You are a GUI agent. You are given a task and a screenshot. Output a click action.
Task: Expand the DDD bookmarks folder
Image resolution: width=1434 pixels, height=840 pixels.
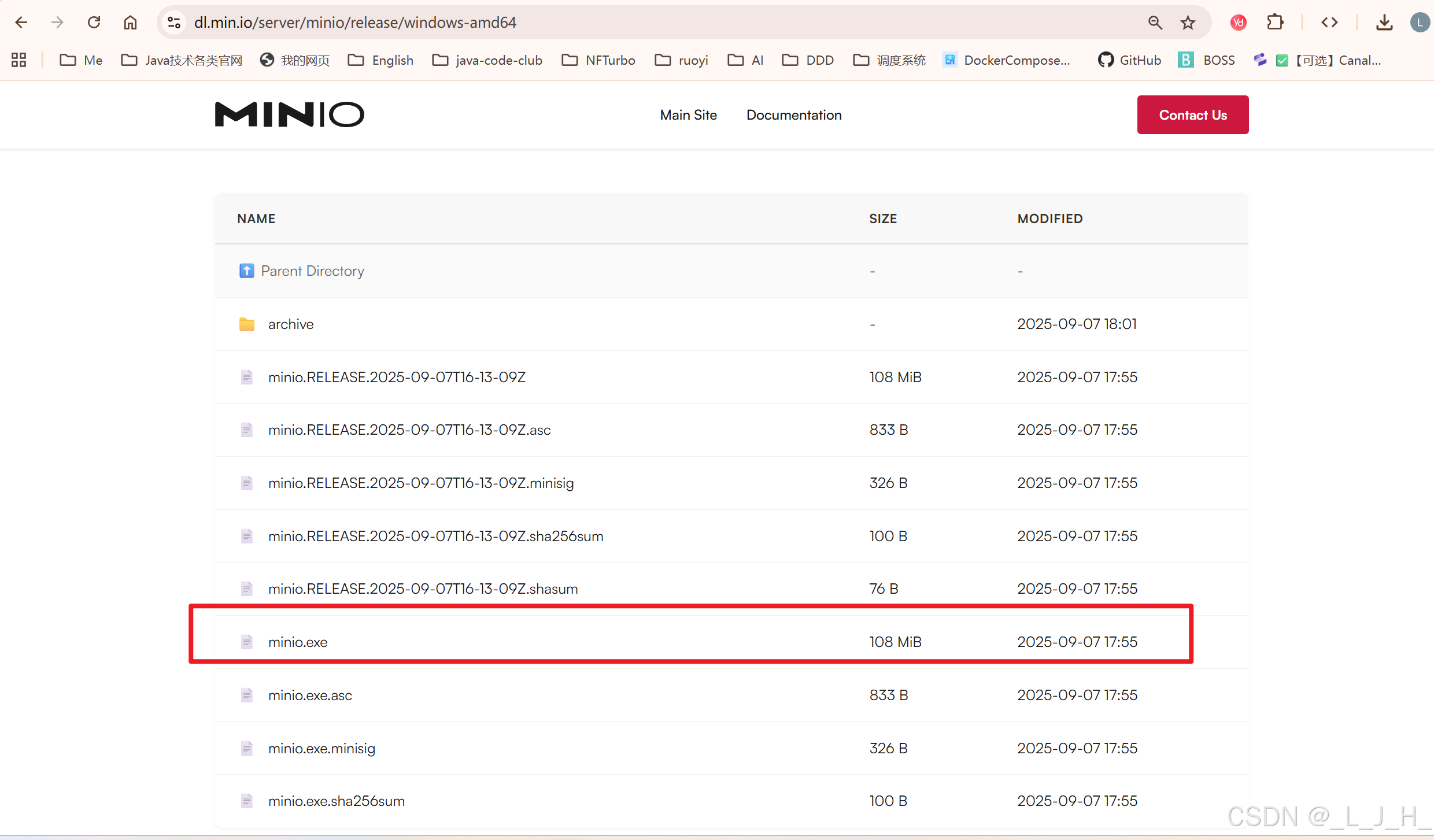808,60
